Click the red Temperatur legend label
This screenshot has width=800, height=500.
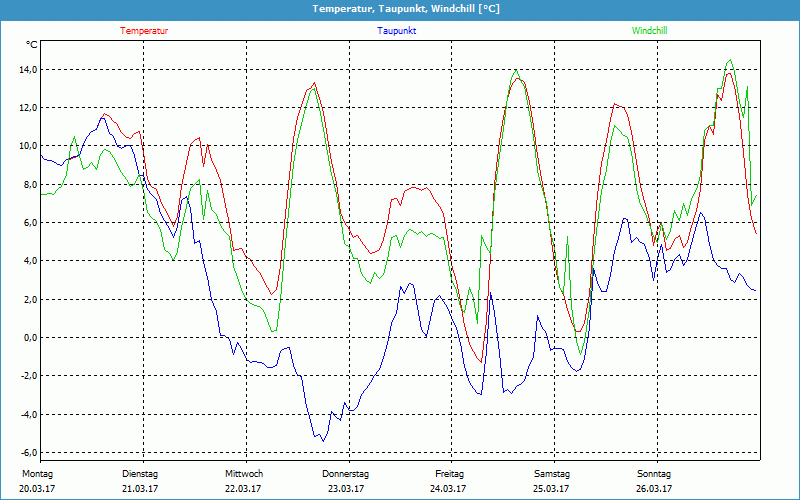tap(144, 31)
